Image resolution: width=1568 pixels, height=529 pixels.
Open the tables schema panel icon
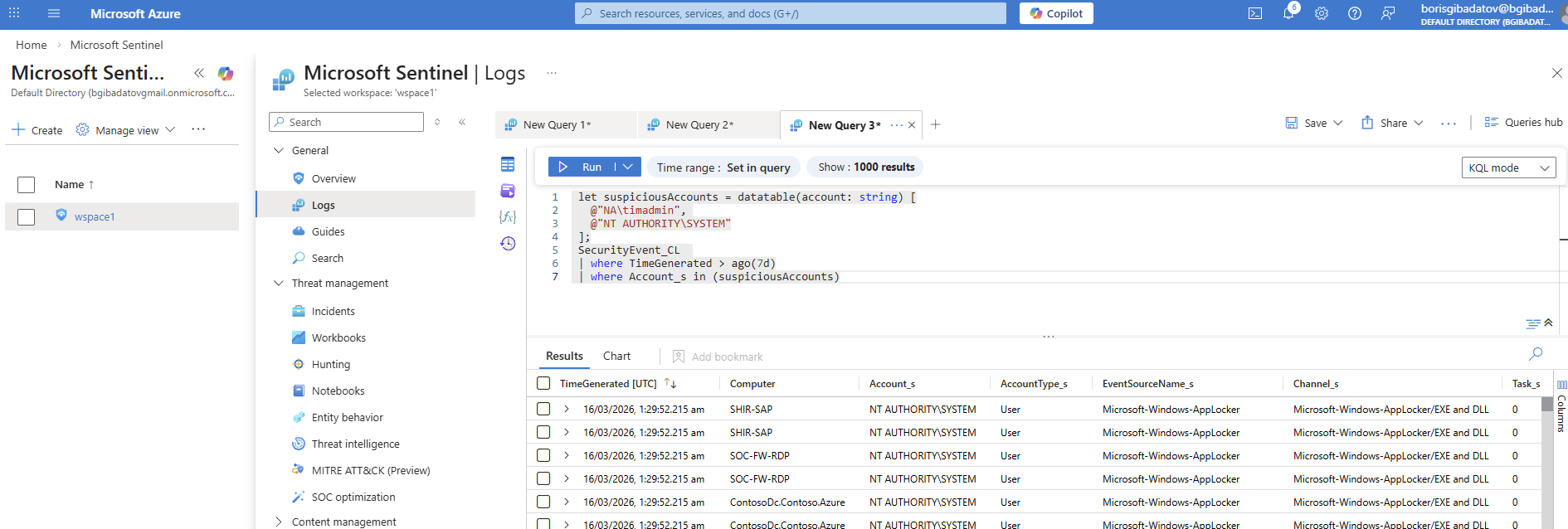coord(508,164)
